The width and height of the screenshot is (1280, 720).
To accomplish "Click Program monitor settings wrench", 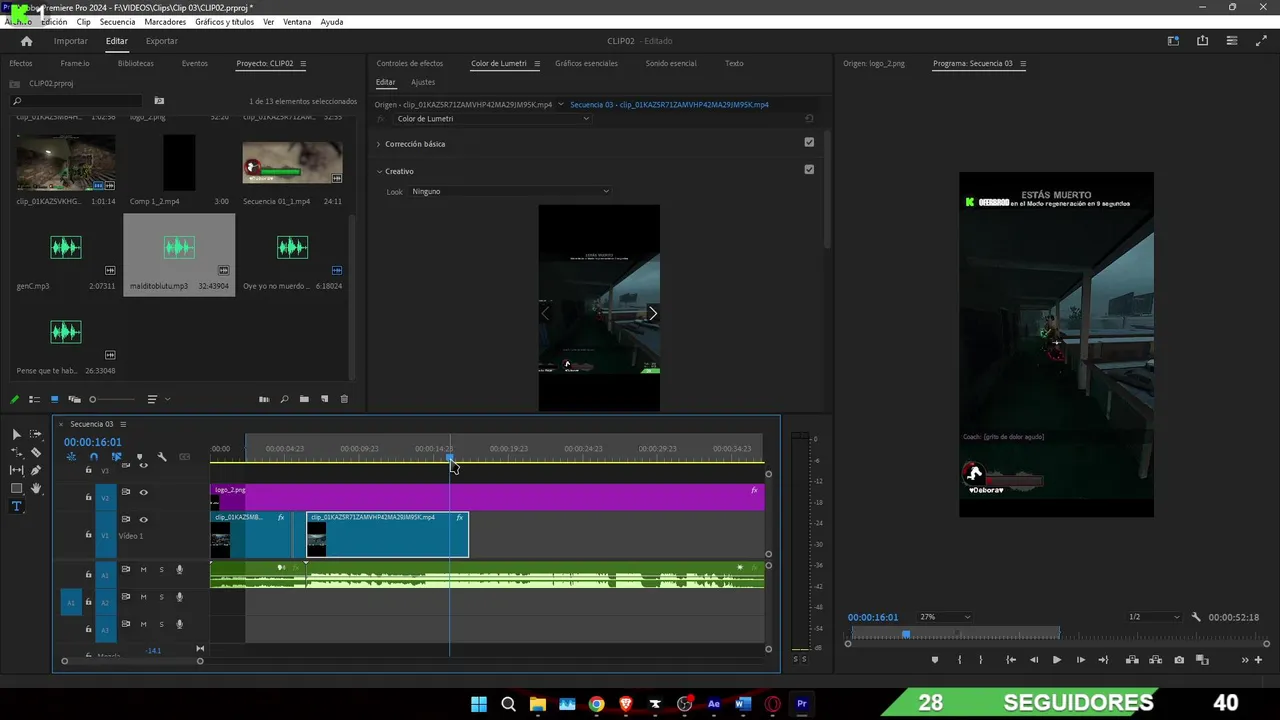I will click(x=1196, y=617).
